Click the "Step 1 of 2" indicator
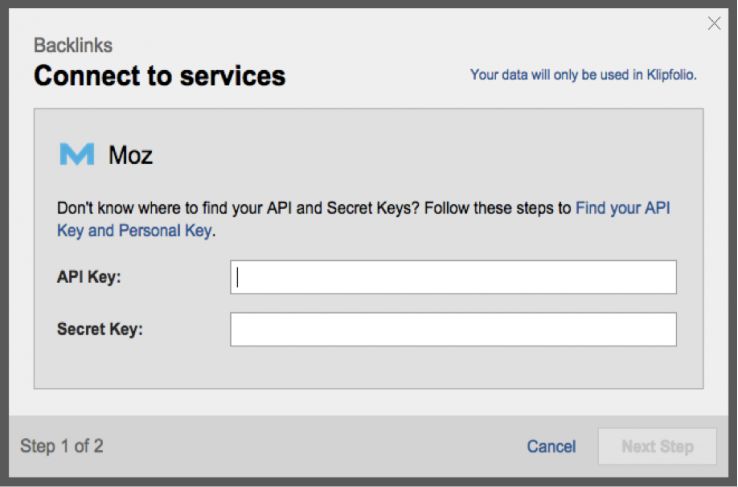The height and width of the screenshot is (487, 738). click(x=62, y=446)
